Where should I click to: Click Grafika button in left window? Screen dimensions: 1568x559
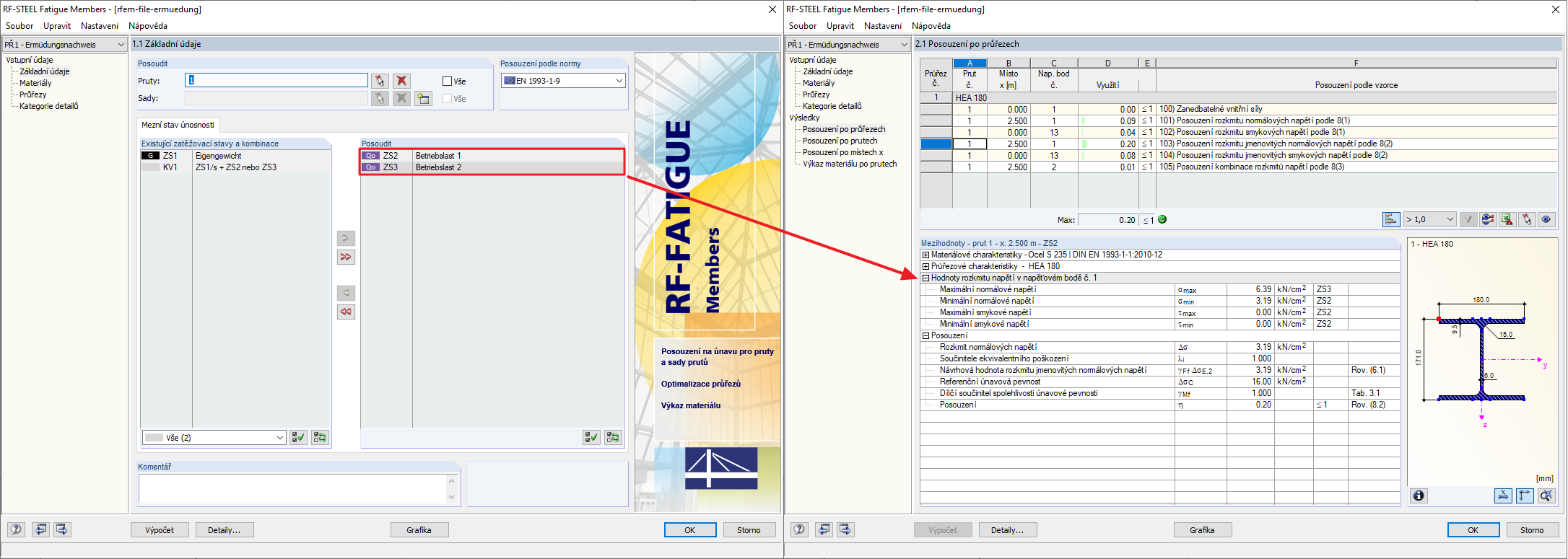[x=419, y=530]
